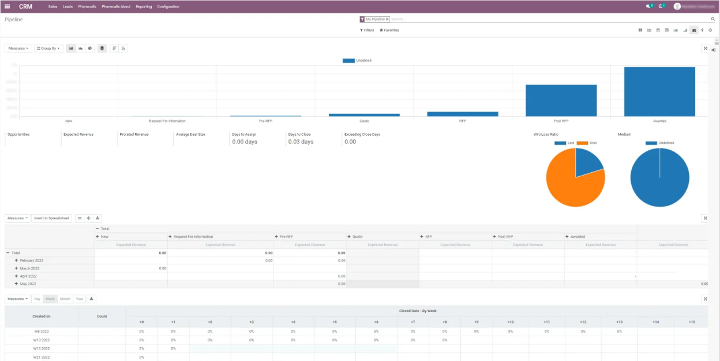
Task: Click the Expected Revenue aggregate tile
Action: pyautogui.click(x=89, y=138)
